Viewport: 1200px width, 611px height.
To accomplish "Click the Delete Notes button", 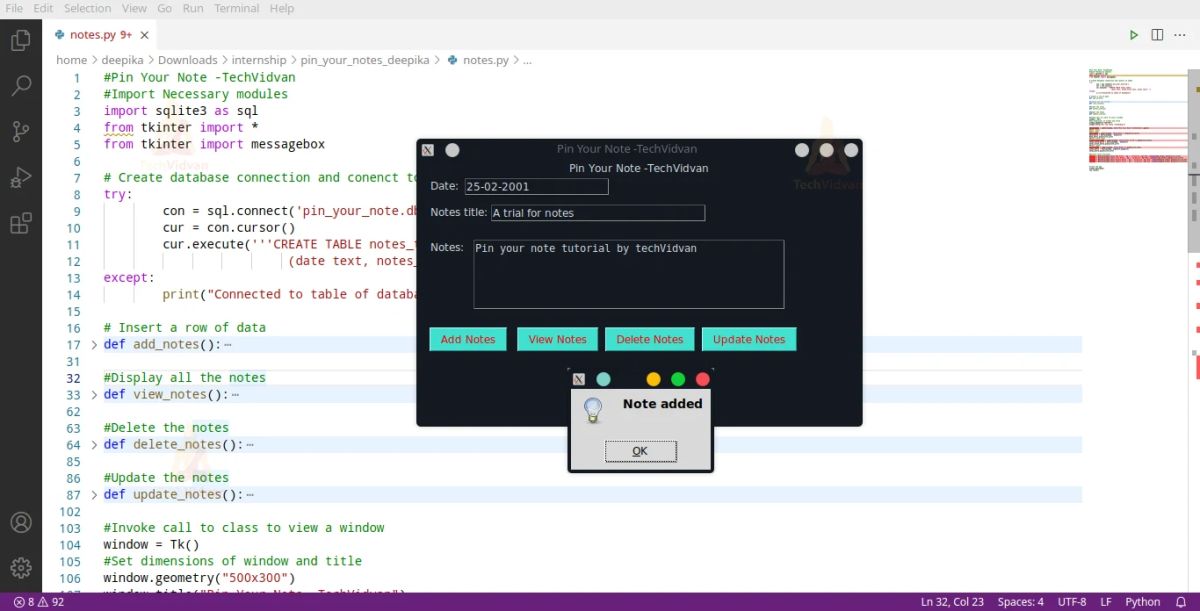I will (x=650, y=339).
